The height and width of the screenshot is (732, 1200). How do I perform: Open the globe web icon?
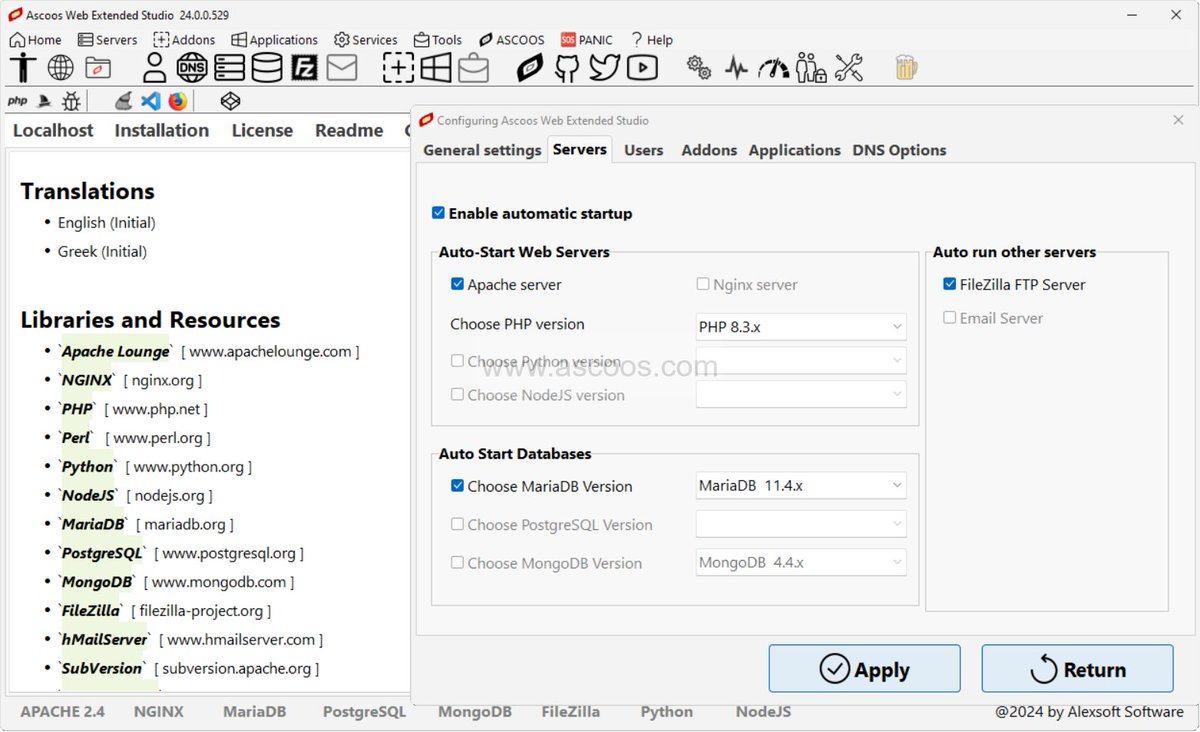point(61,68)
